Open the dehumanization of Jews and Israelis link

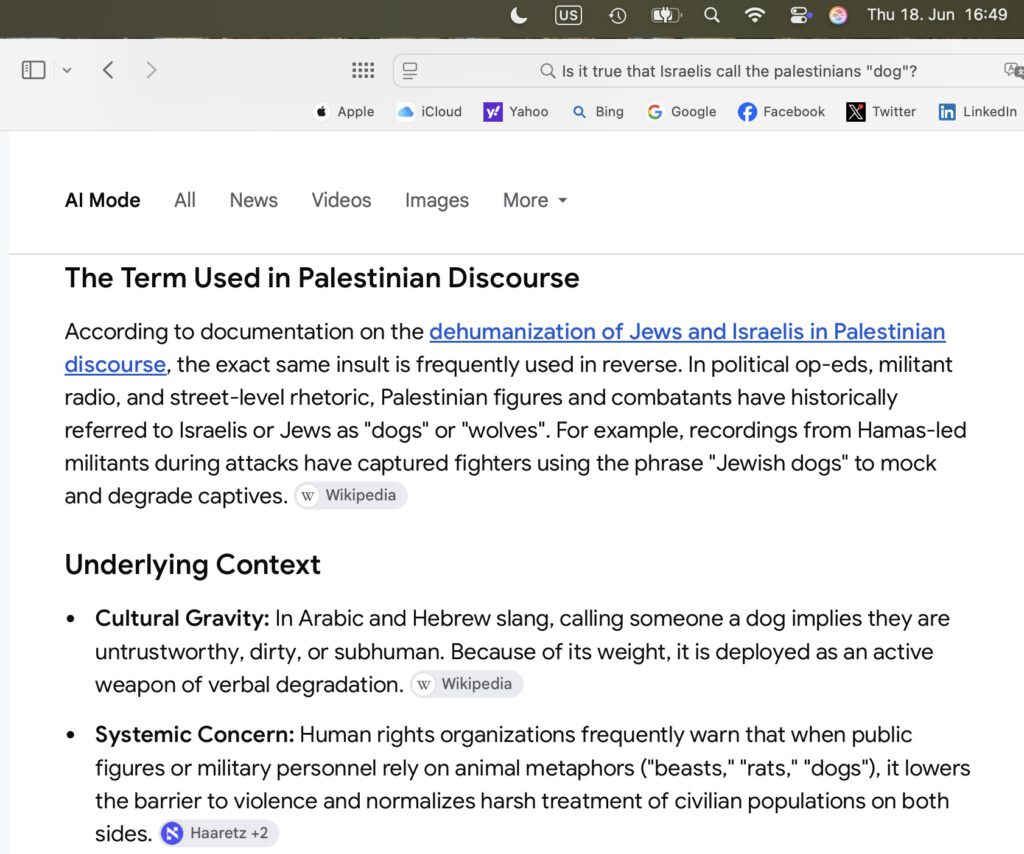click(x=505, y=348)
